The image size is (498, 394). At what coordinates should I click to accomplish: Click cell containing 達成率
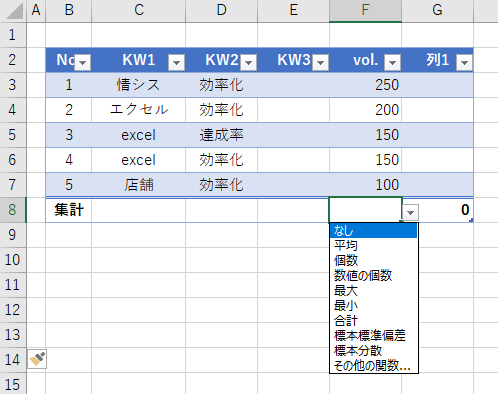point(222,135)
